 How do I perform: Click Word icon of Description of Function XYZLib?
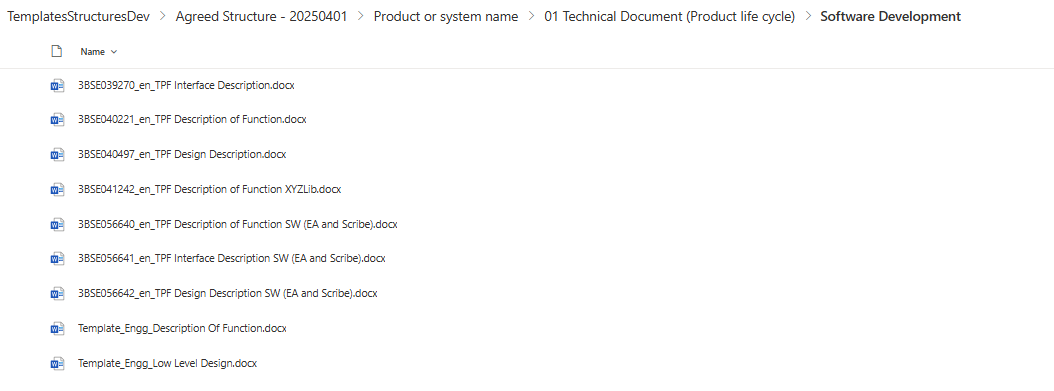pyautogui.click(x=57, y=189)
